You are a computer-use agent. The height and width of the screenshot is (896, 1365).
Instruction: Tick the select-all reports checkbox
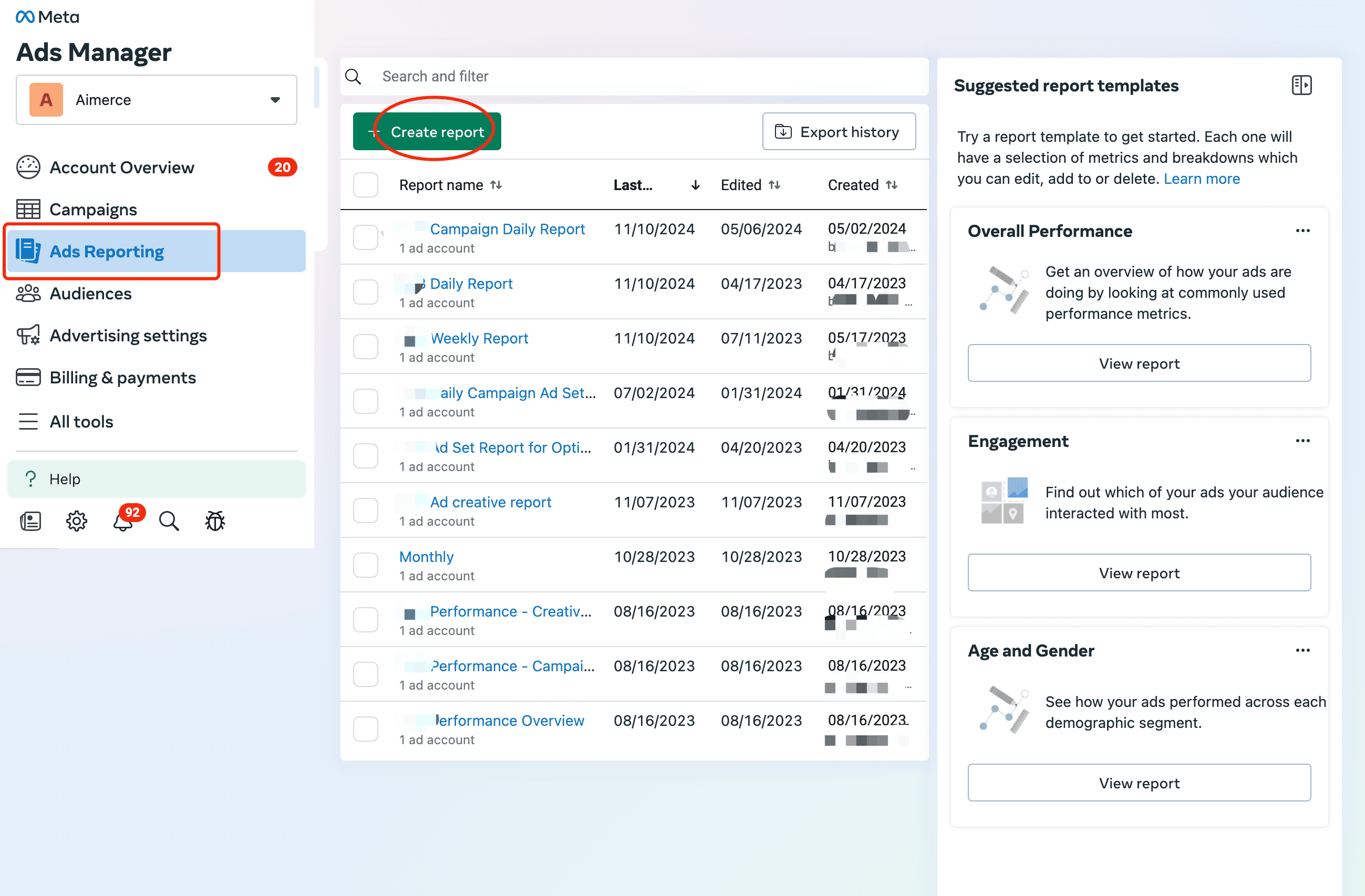coord(365,185)
